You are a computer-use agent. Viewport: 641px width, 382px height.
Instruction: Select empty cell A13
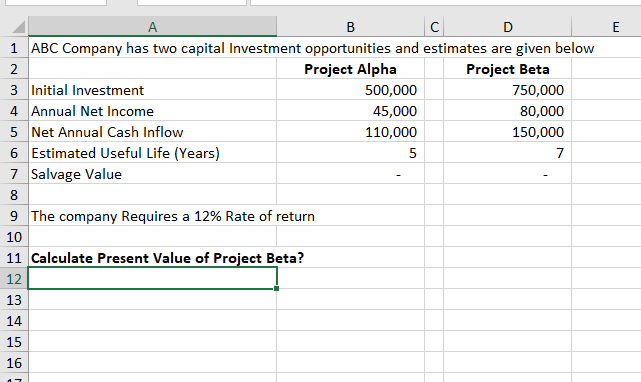click(x=152, y=300)
